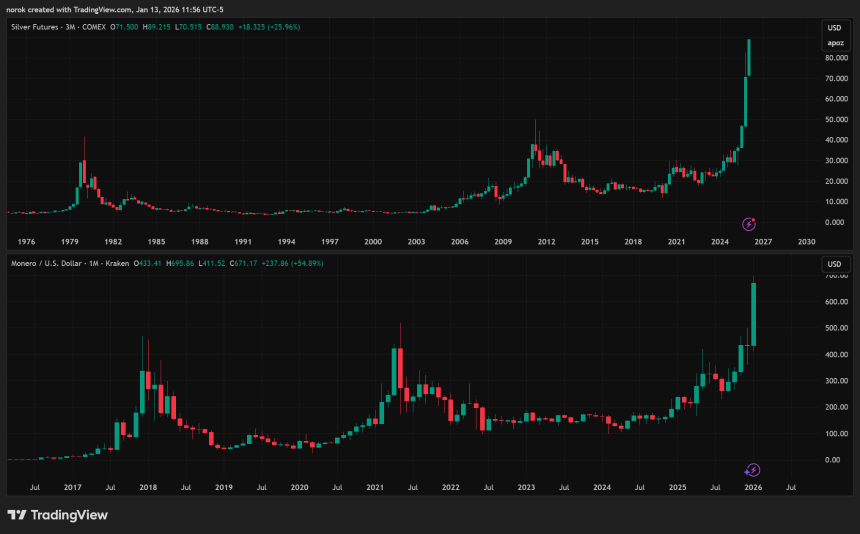Open the USD currency selector on Silver chart
Screen dimensions: 860x534
(x=834, y=28)
